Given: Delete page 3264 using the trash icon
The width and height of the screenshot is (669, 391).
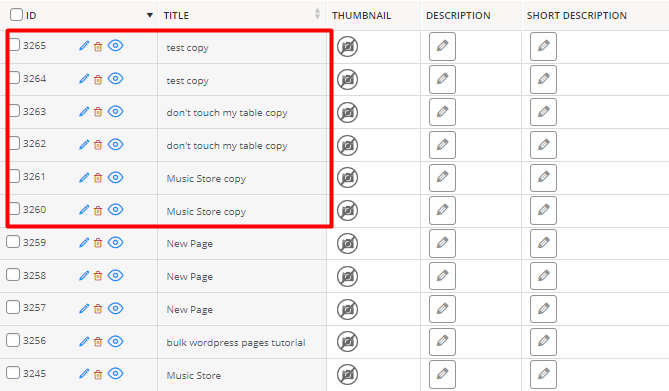Looking at the screenshot, I should (98, 79).
